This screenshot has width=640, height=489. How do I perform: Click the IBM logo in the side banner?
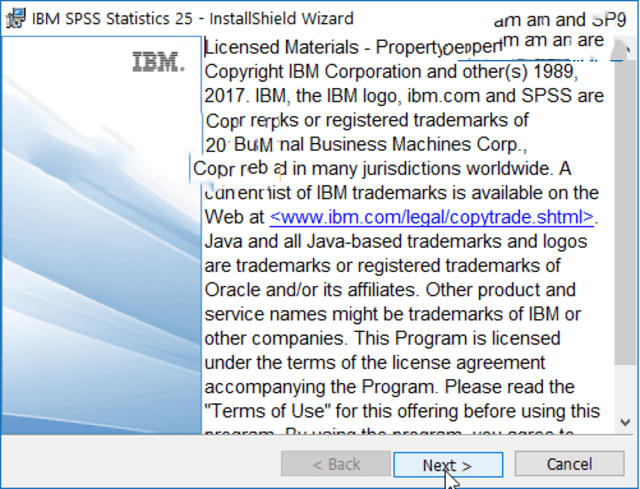[x=159, y=62]
